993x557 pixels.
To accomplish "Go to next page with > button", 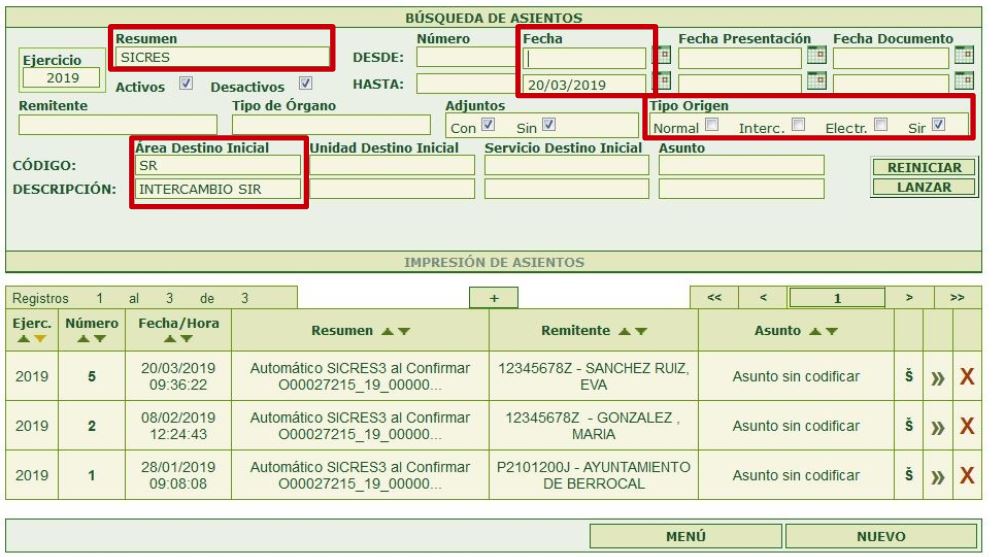I will (x=909, y=297).
